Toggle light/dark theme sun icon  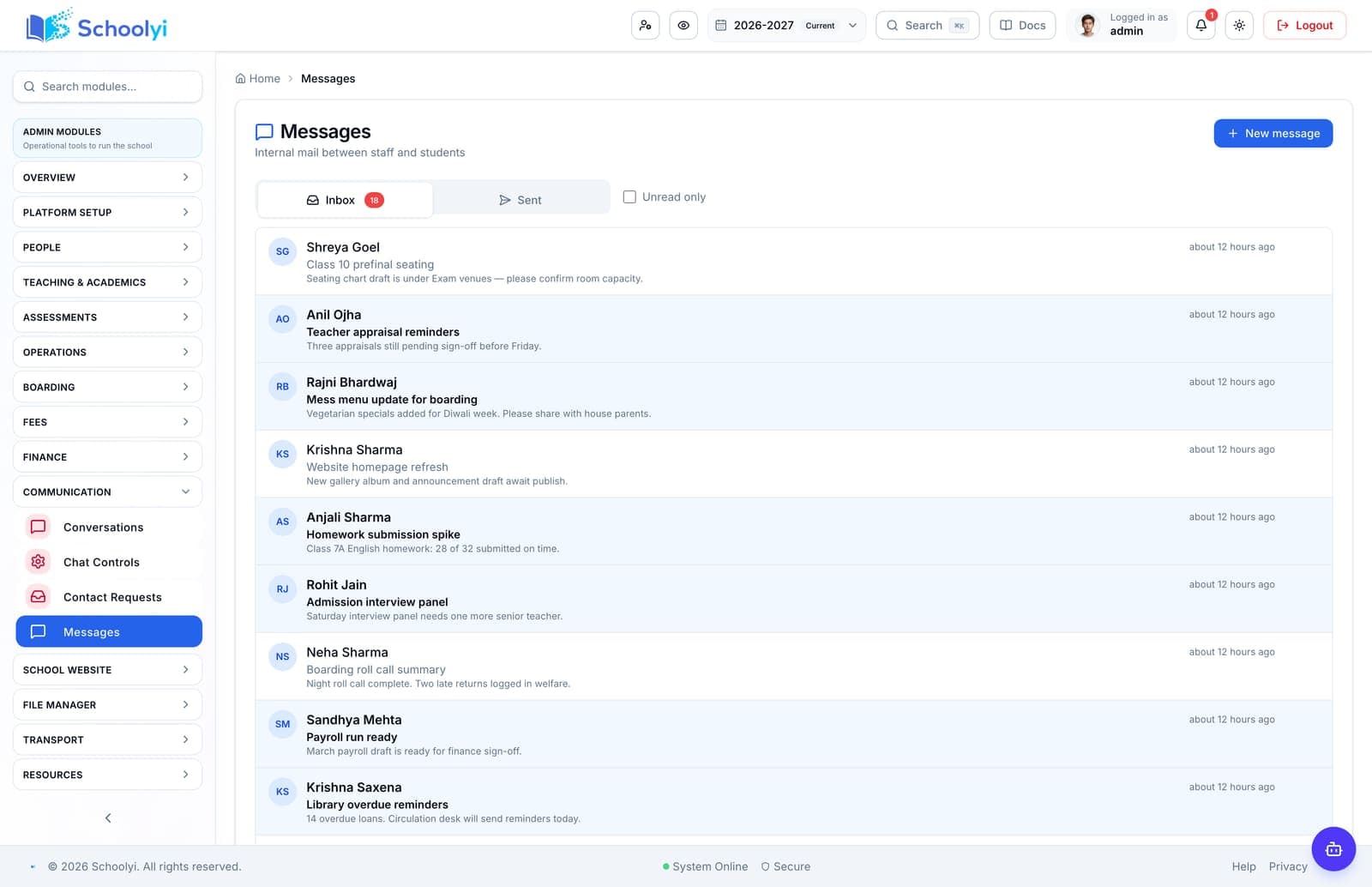click(x=1239, y=25)
